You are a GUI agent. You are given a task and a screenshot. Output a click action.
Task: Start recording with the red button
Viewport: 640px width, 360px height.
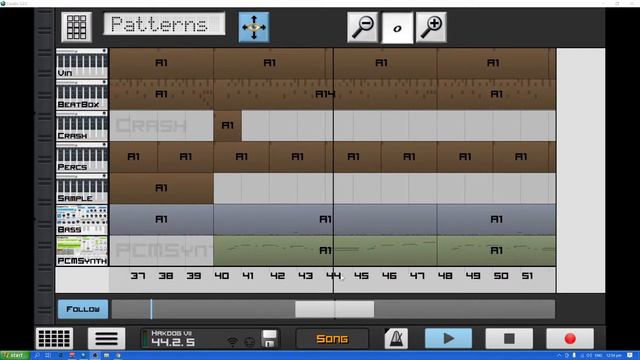(570, 338)
